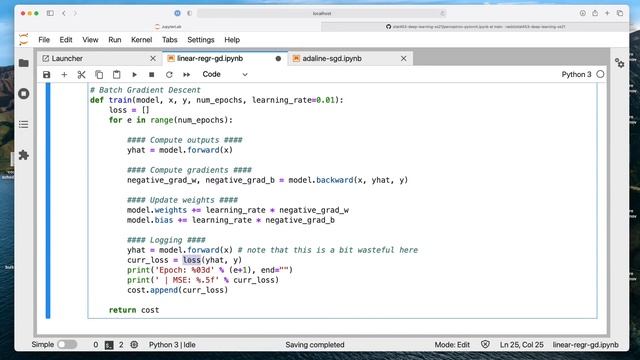Screen dimensions: 640x360
Task: Click the 'Saving completed' status message
Action: 315,345
